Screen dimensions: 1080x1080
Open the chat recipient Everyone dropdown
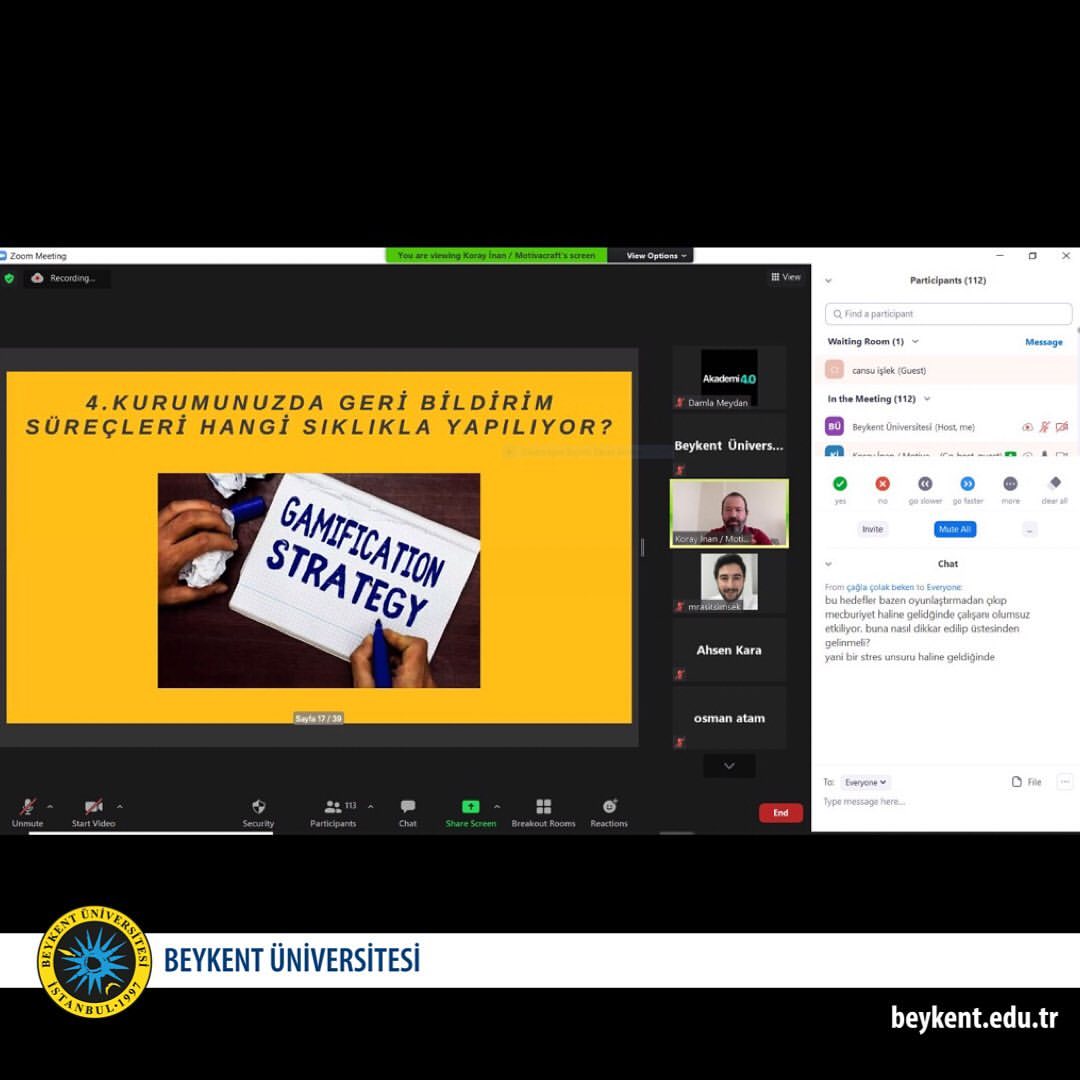coord(866,782)
